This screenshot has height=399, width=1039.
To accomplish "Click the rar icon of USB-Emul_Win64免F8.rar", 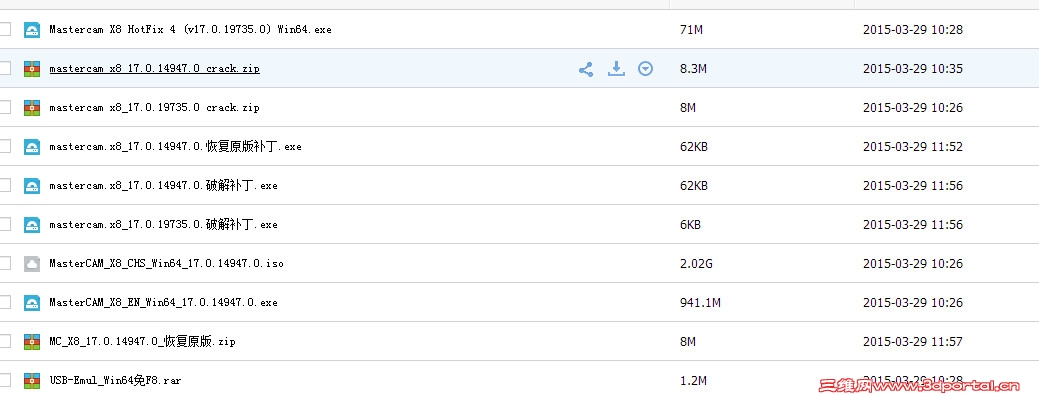I will 32,380.
